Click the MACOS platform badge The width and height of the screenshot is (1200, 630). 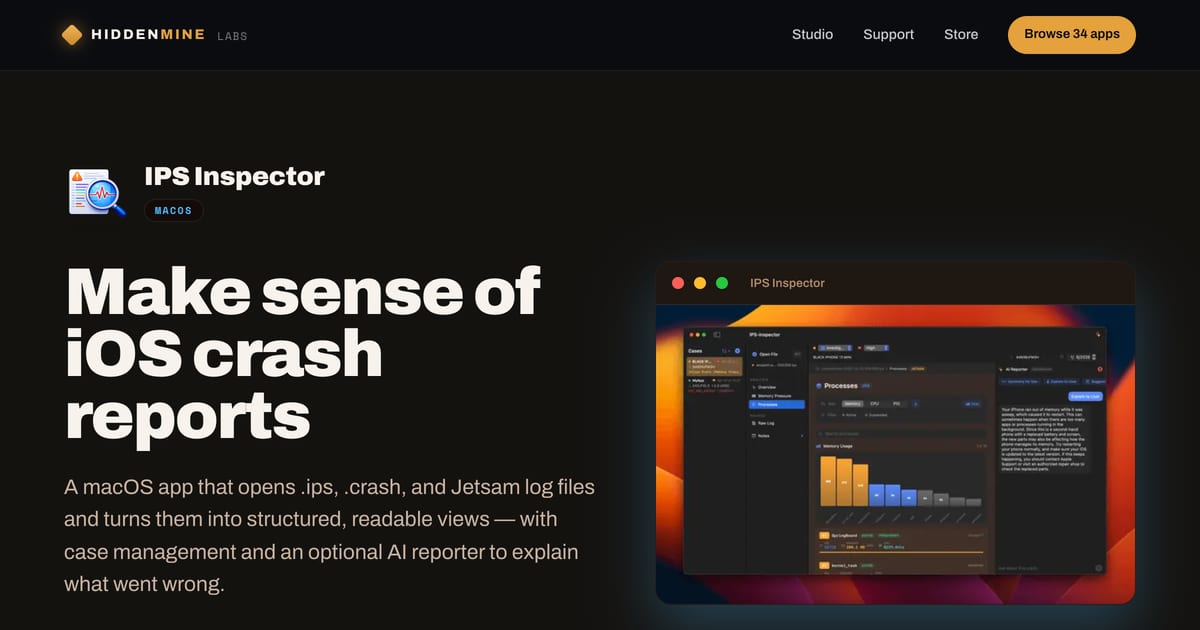click(x=174, y=211)
